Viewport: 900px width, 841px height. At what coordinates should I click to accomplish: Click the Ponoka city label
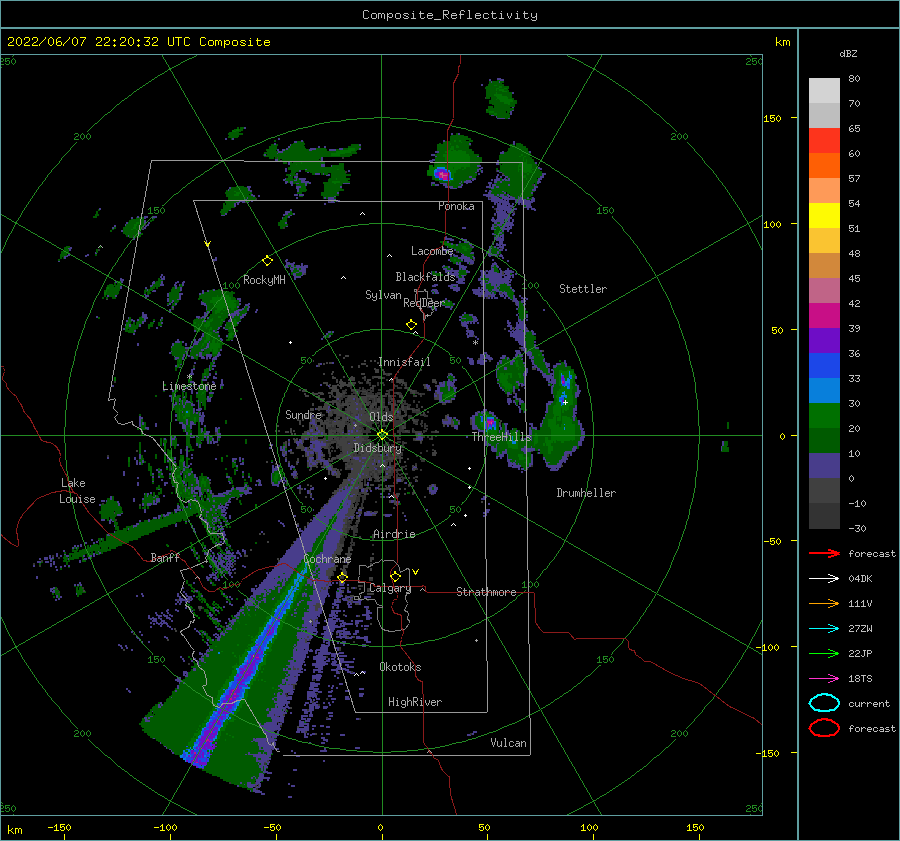456,206
